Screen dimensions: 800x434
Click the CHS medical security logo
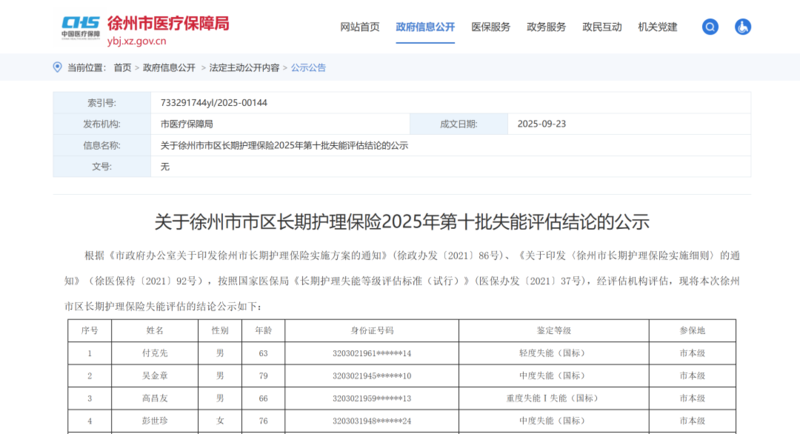click(x=80, y=25)
